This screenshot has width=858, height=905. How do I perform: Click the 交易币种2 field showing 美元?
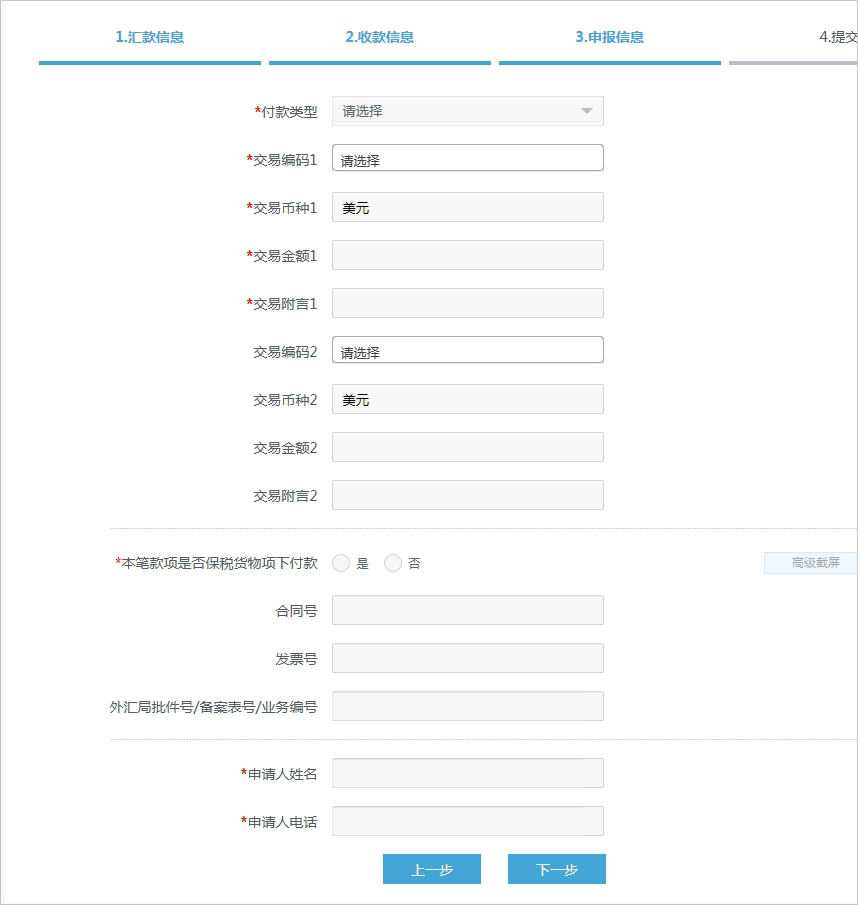coord(467,399)
